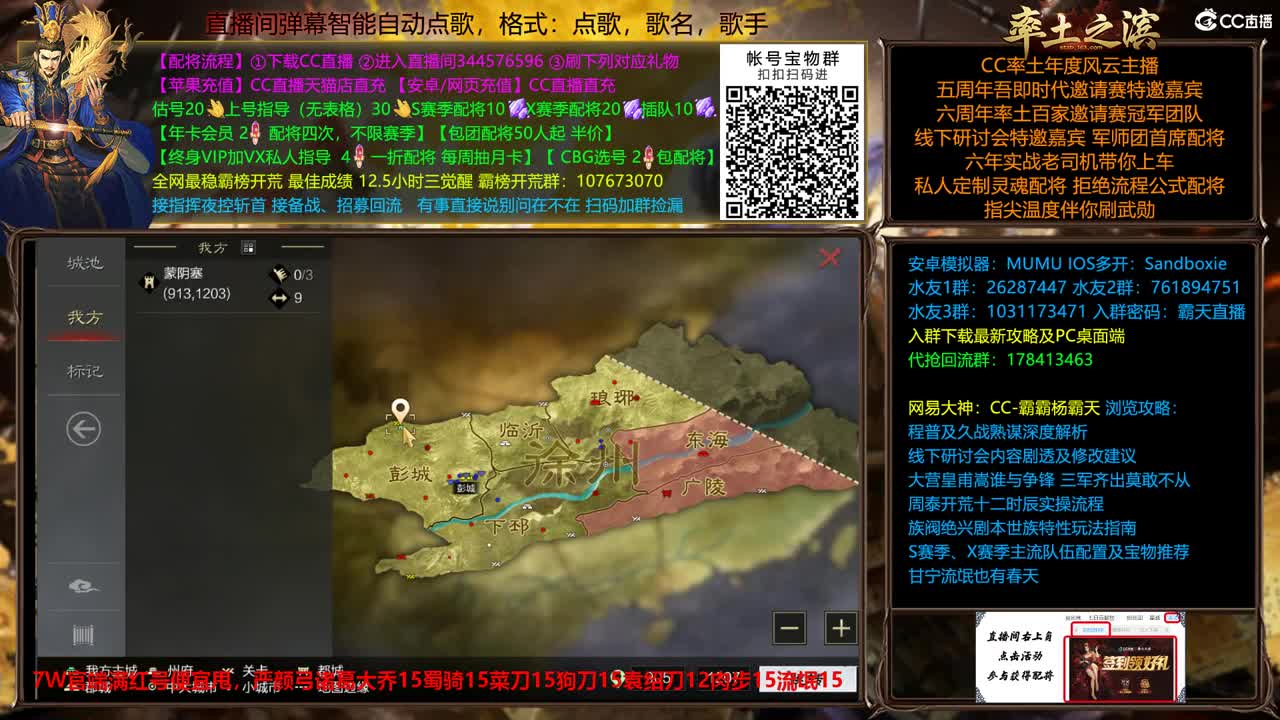Image resolution: width=1280 pixels, height=720 pixels.
Task: Click the 帐号宝物群 heading text
Action: point(793,58)
